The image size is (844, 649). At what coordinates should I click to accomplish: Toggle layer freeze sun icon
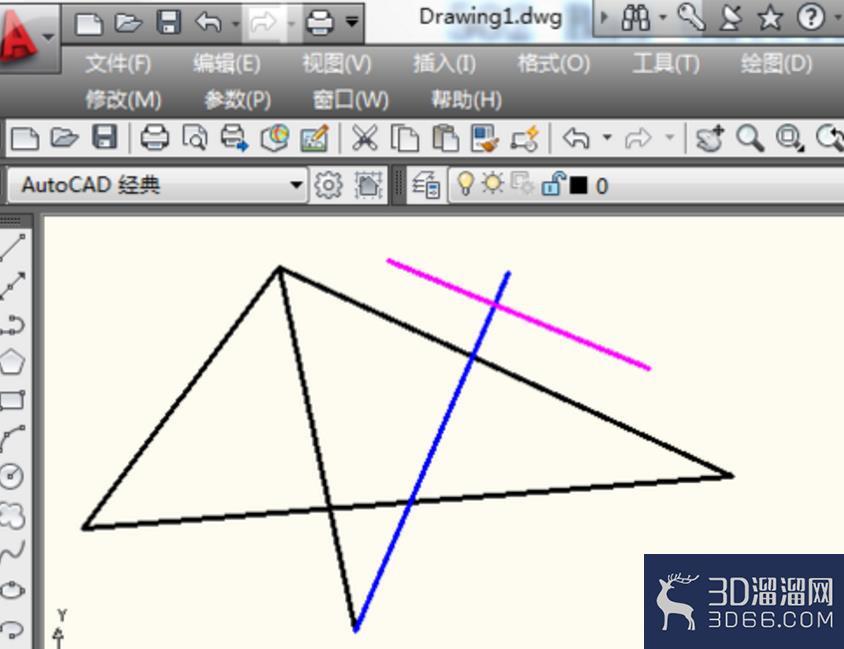(x=492, y=183)
